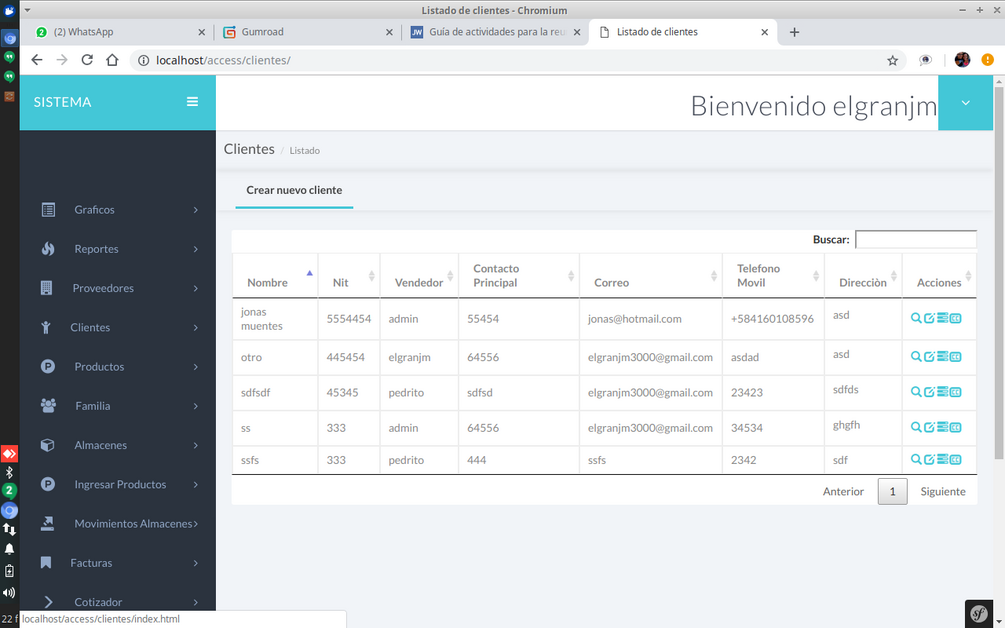
Task: View client sdfsdf with magnifier icon
Action: [x=916, y=392]
